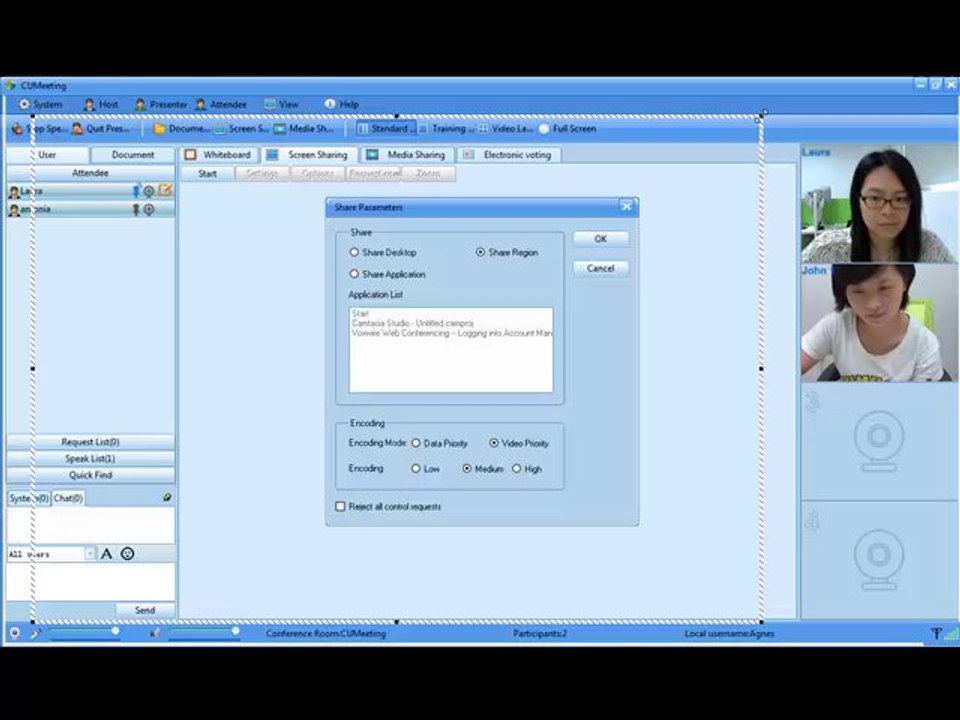
Task: Click Laura's microphone icon
Action: click(136, 192)
